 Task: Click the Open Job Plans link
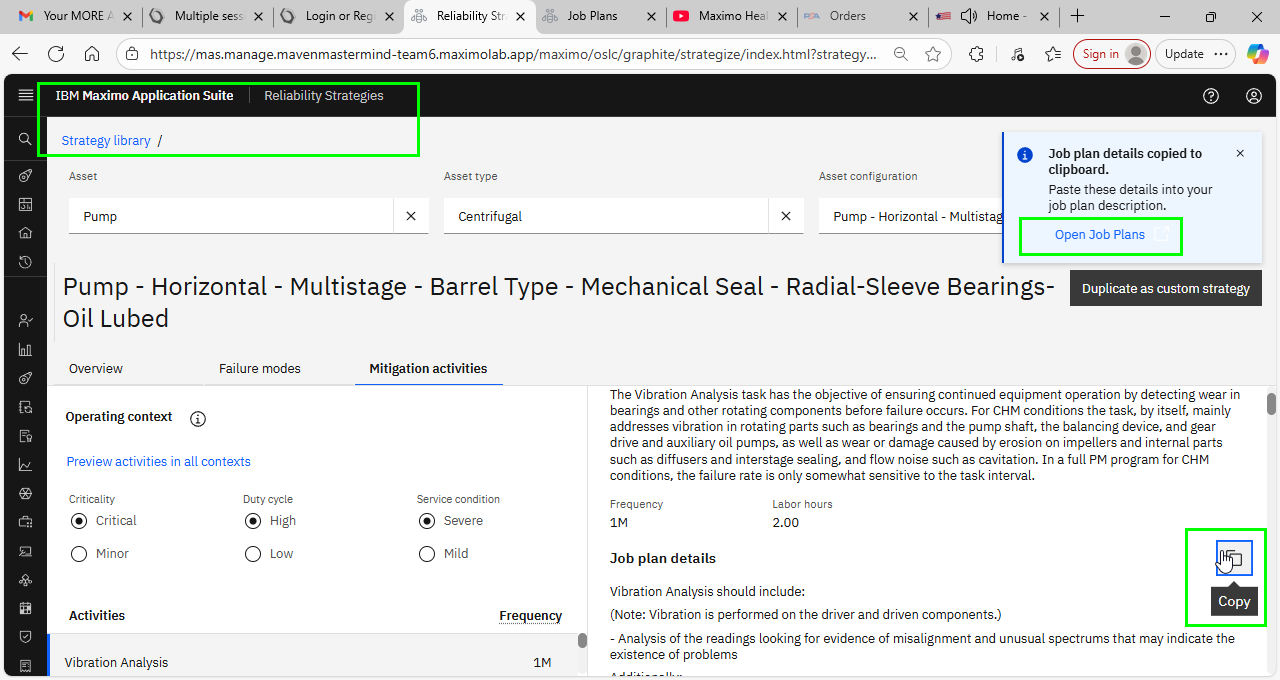click(1099, 235)
